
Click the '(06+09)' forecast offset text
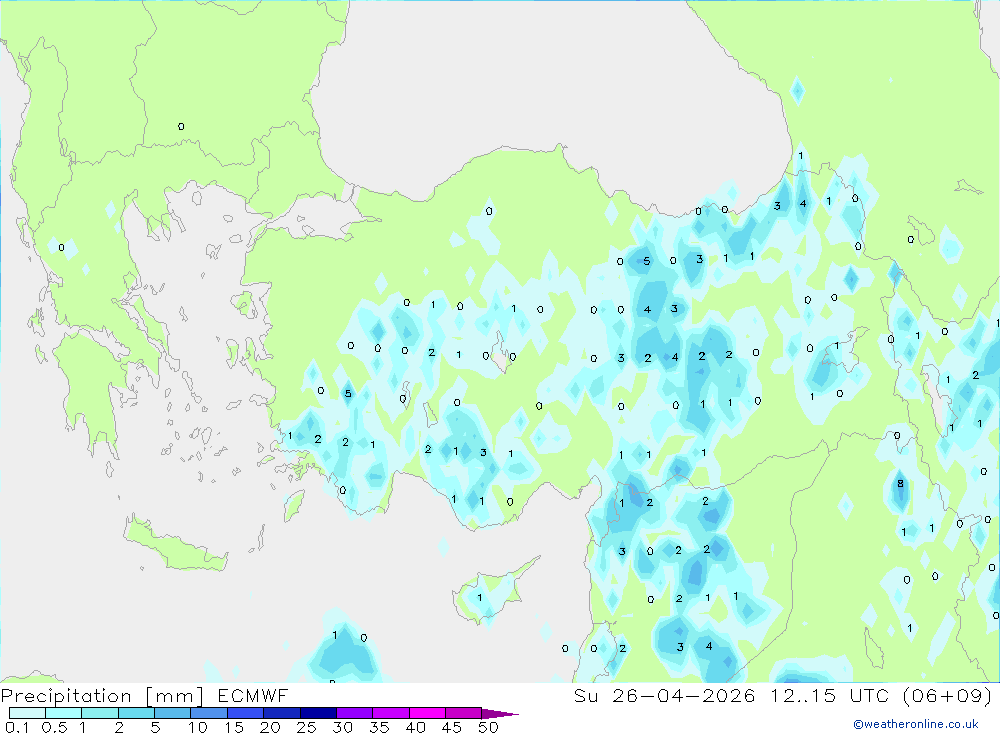coord(946,696)
